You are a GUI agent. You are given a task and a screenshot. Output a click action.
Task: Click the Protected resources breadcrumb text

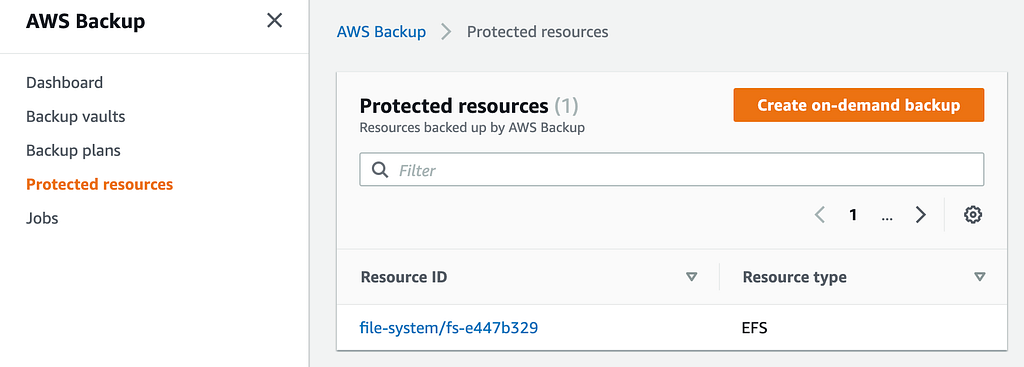tap(537, 31)
